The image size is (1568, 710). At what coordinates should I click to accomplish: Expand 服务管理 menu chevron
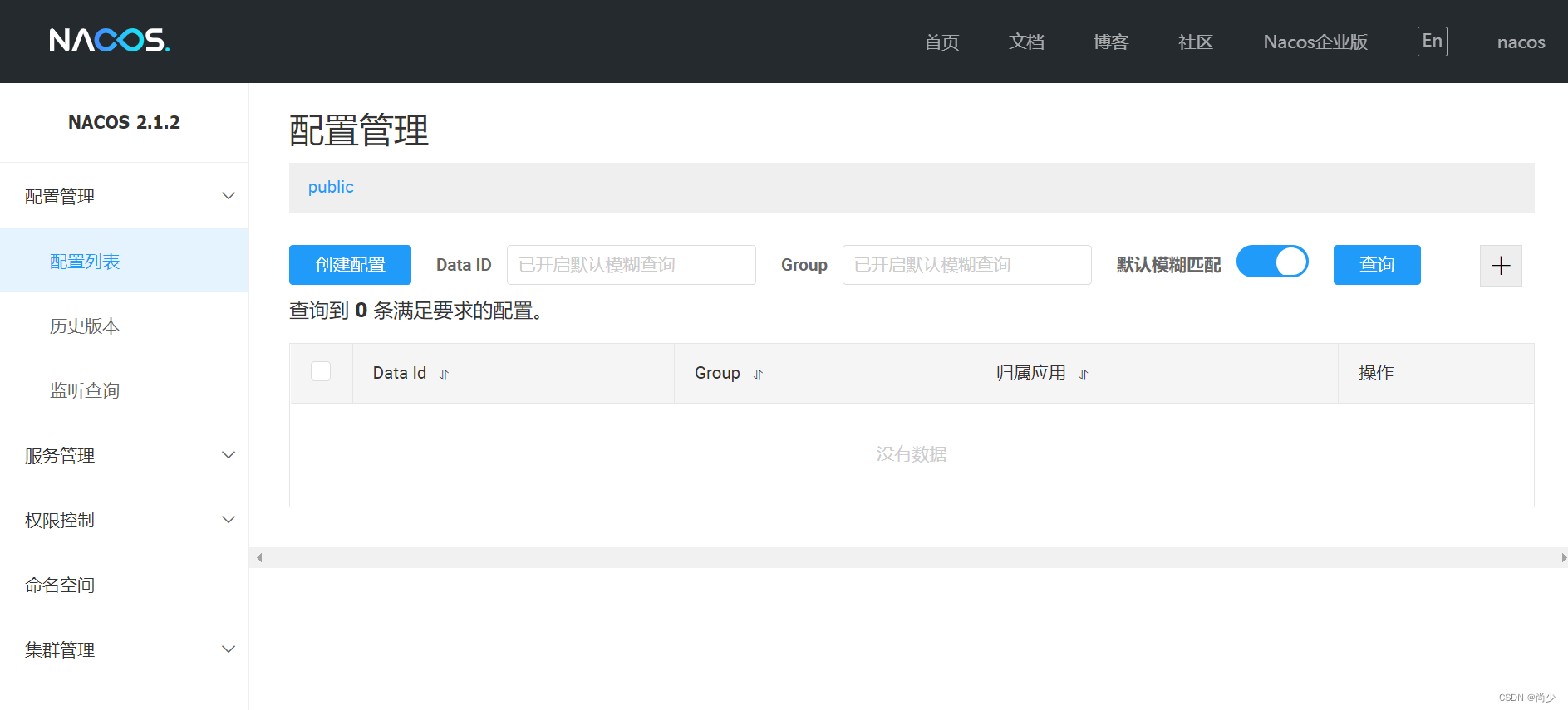click(x=229, y=455)
